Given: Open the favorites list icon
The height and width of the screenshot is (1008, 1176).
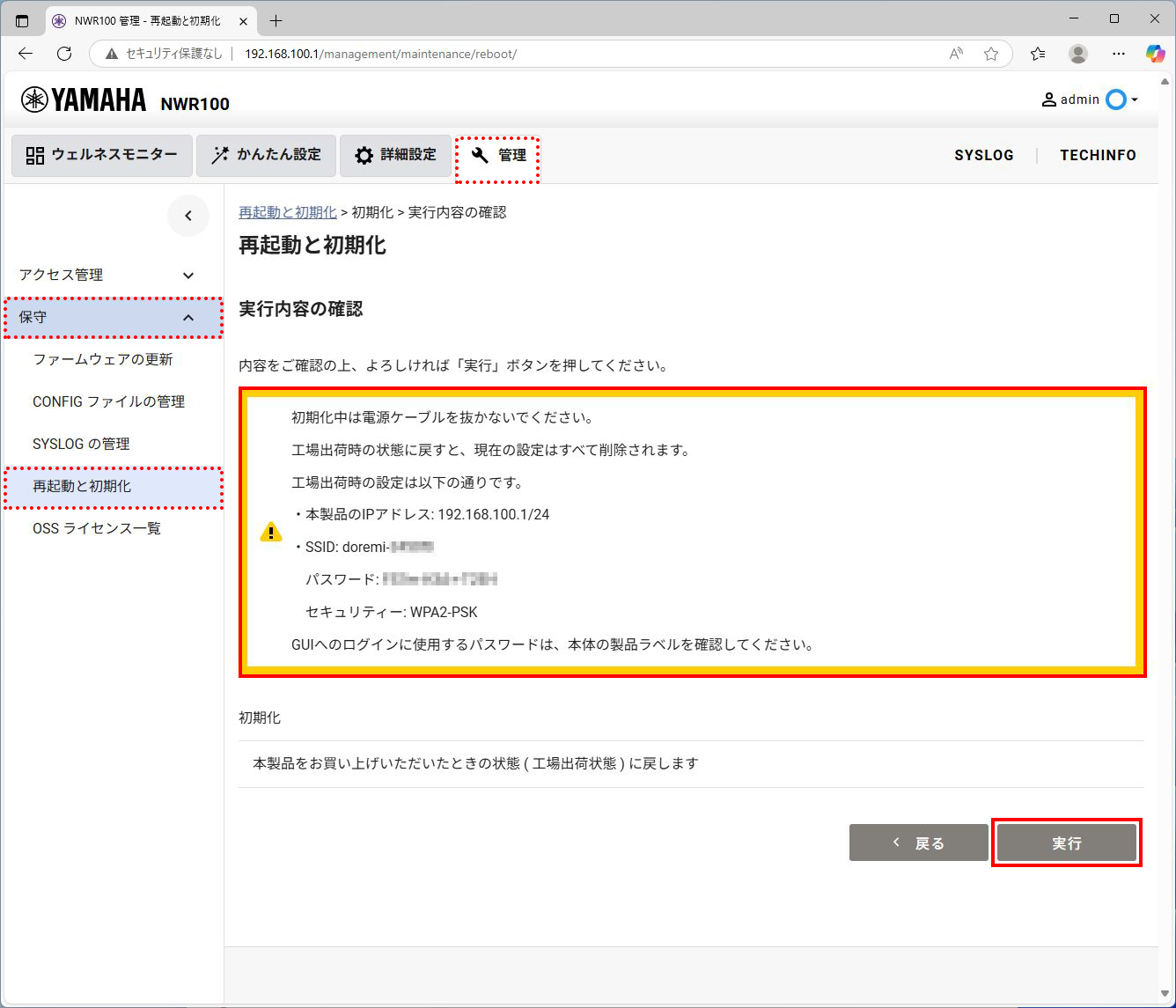Looking at the screenshot, I should 1038,54.
